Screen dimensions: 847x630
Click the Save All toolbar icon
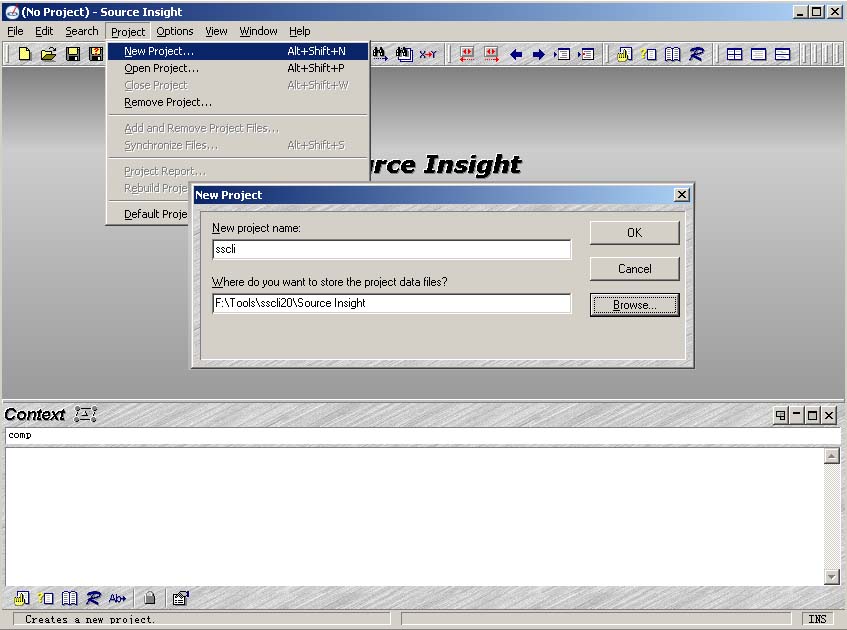click(x=96, y=54)
